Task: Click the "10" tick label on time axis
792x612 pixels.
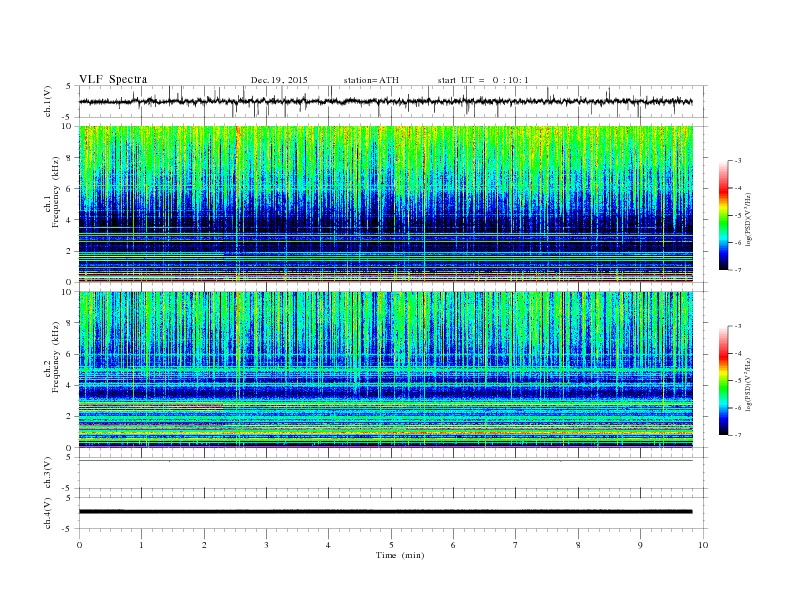Action: point(703,545)
